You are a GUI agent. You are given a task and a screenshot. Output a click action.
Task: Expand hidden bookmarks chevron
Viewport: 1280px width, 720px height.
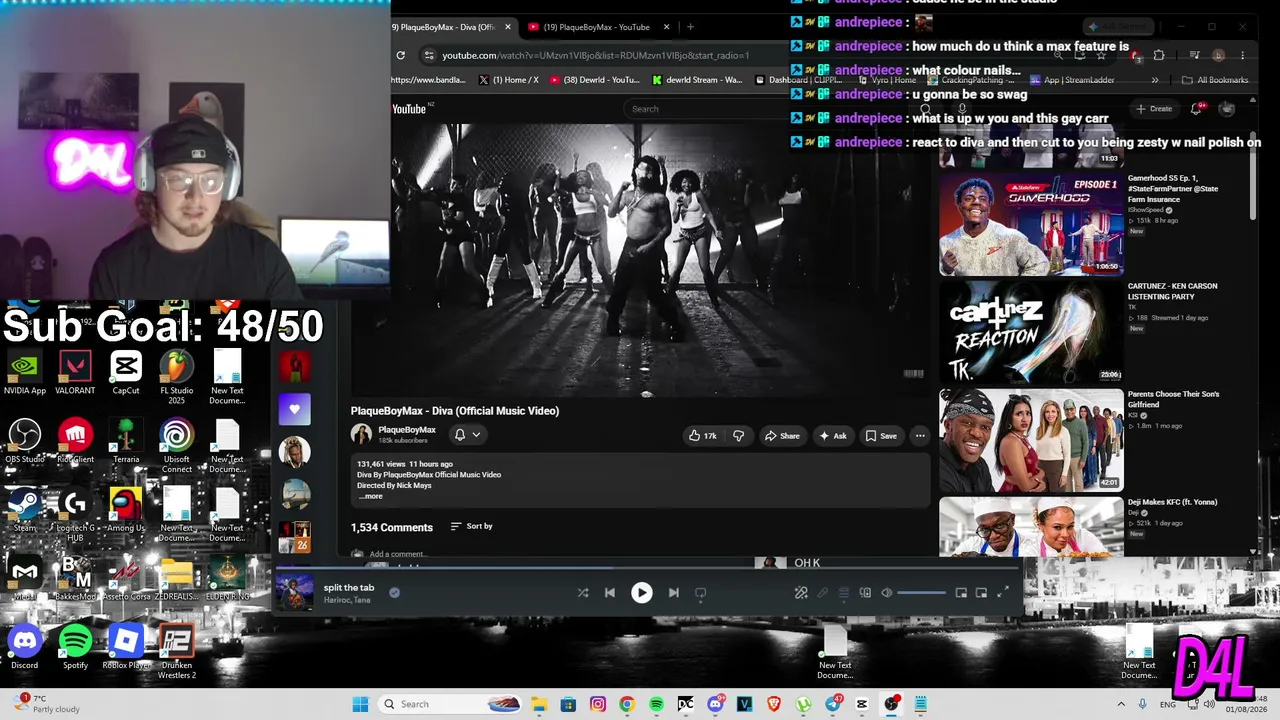point(1155,80)
